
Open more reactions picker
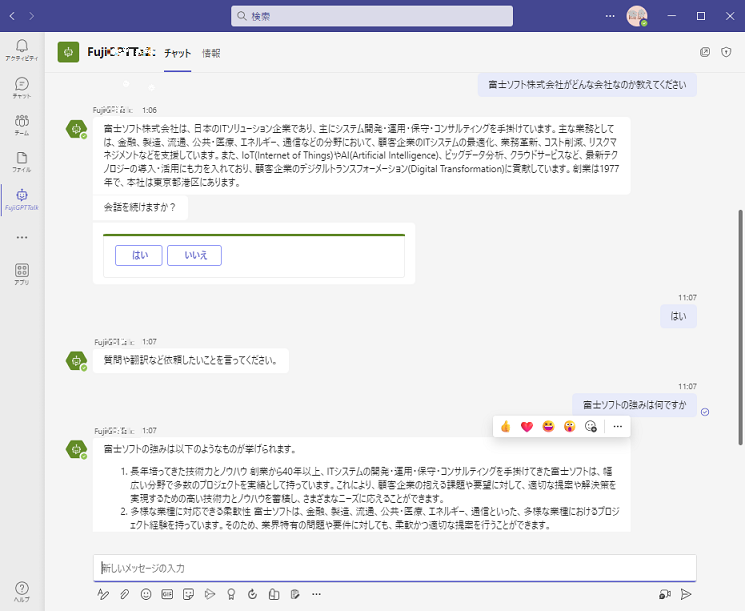(x=591, y=427)
